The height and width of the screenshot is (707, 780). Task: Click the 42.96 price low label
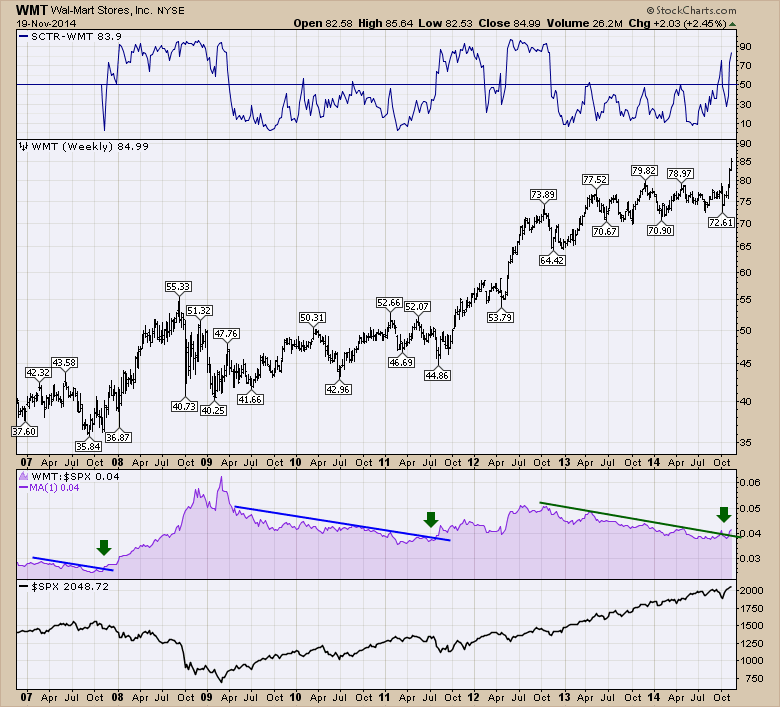point(338,390)
